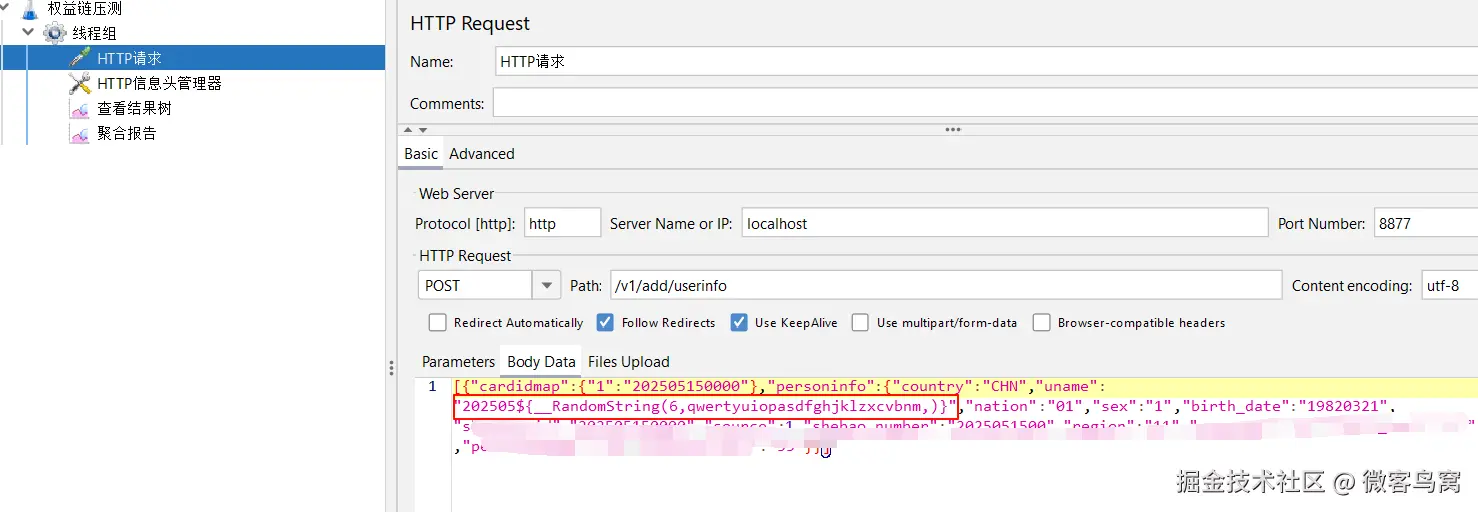Toggle Redirect Automatically checkbox

pyautogui.click(x=437, y=322)
